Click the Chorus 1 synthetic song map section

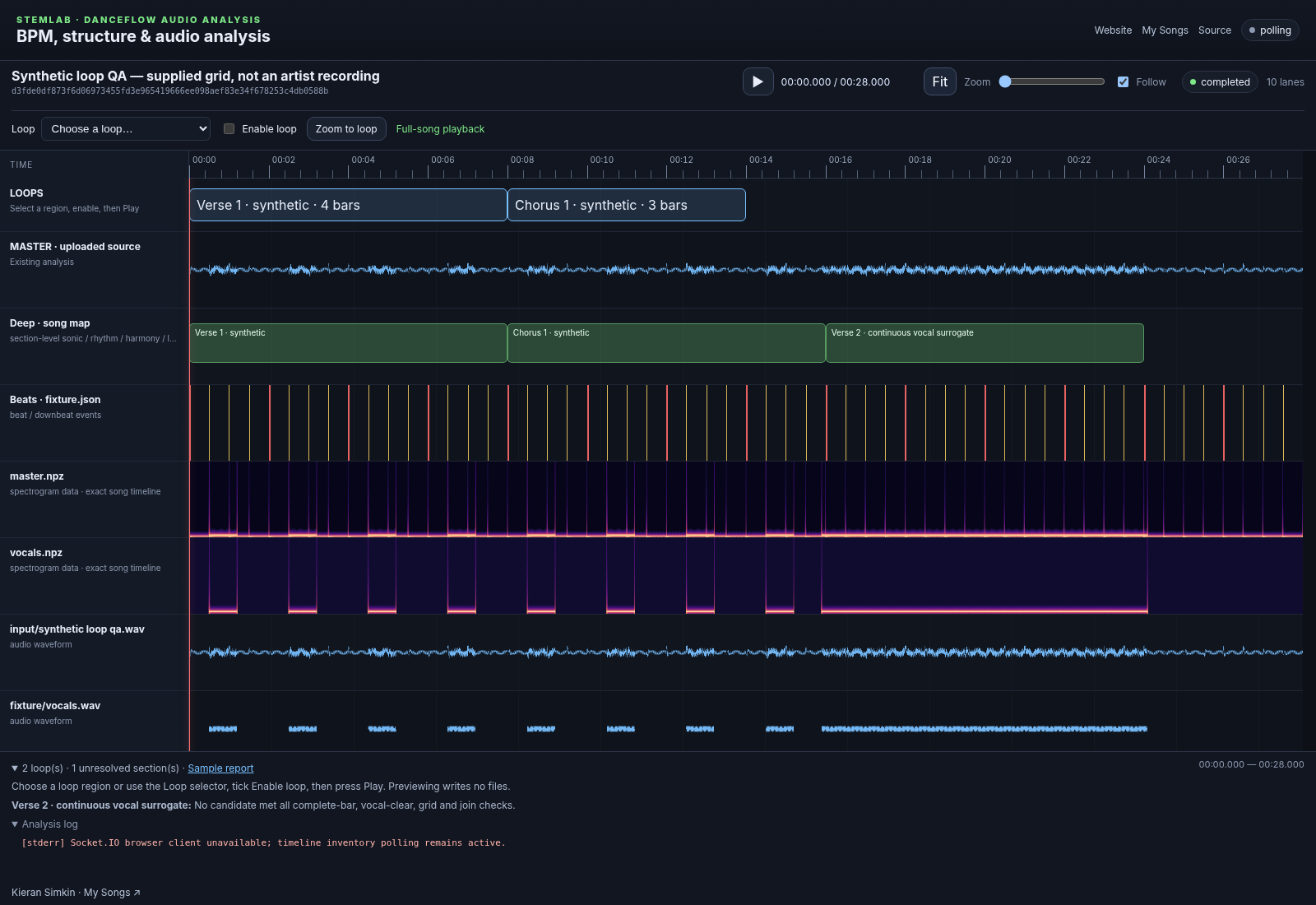coord(666,343)
